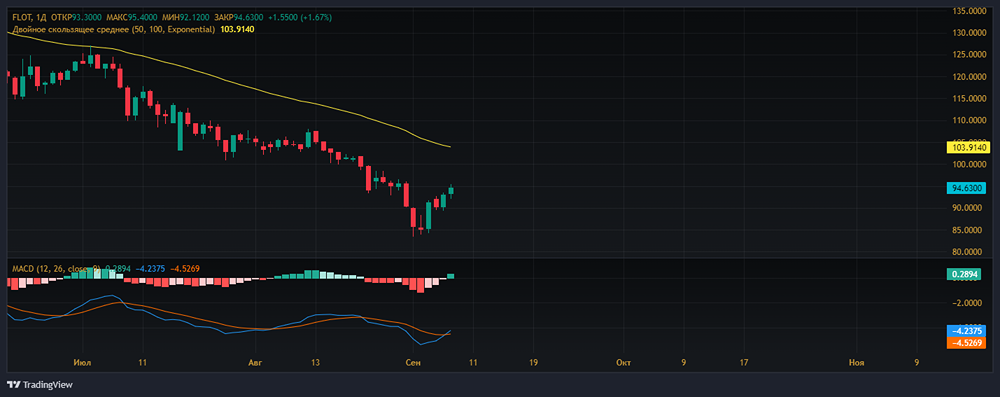Click 125.0000 on the price scale
The image size is (1000, 397).
(x=968, y=55)
